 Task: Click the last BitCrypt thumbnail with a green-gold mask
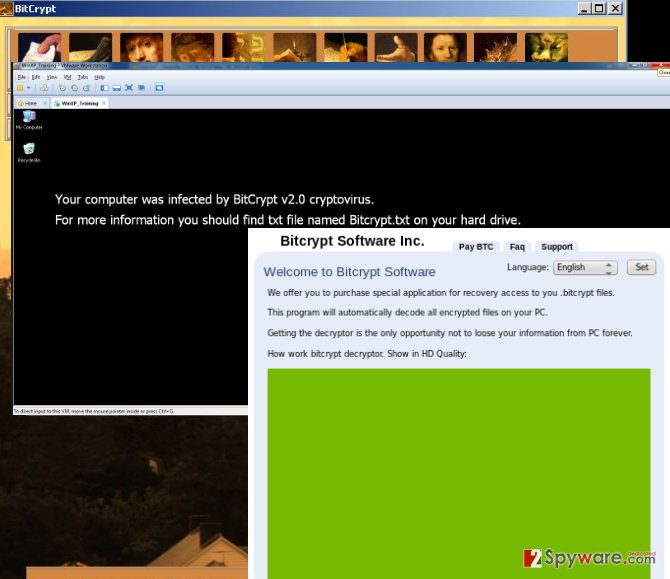tap(546, 47)
